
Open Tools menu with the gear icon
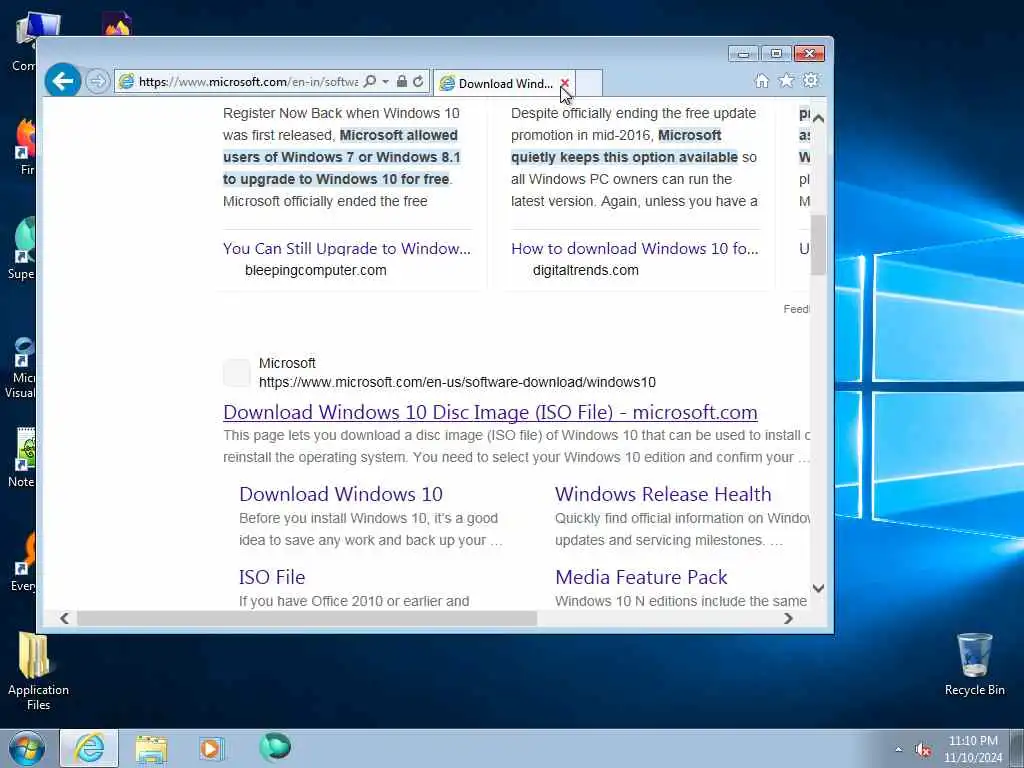click(811, 80)
